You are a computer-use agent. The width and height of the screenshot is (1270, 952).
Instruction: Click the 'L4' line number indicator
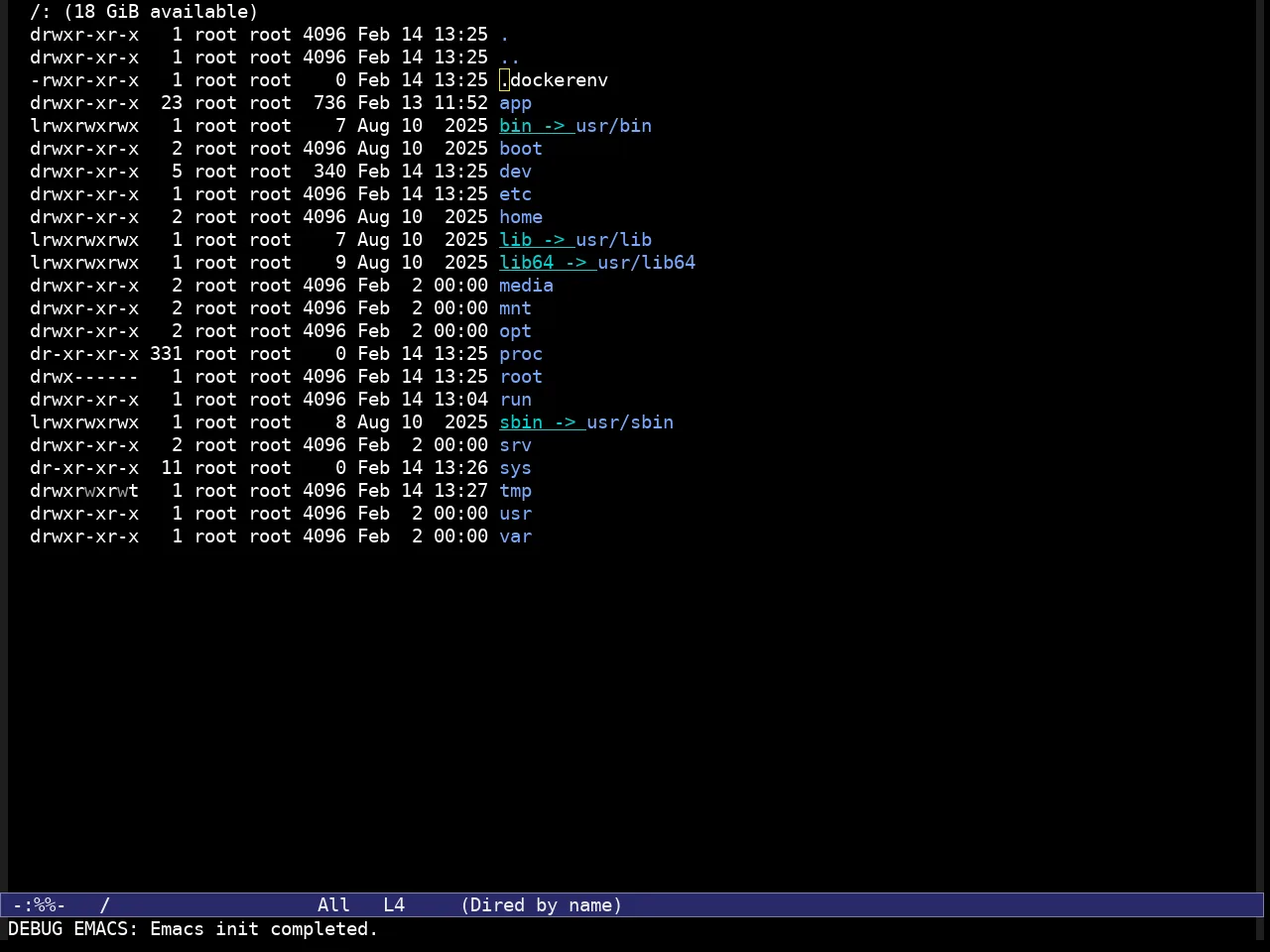(394, 905)
